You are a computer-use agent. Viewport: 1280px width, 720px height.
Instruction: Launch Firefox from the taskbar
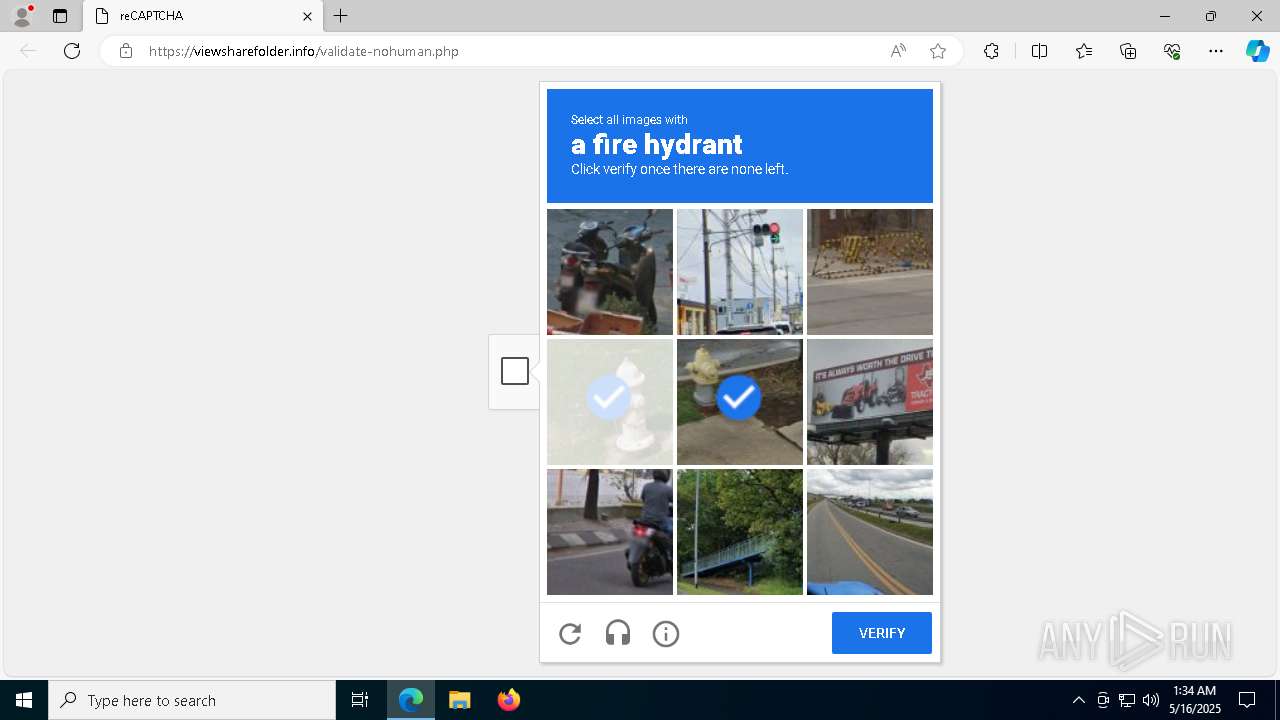click(508, 700)
